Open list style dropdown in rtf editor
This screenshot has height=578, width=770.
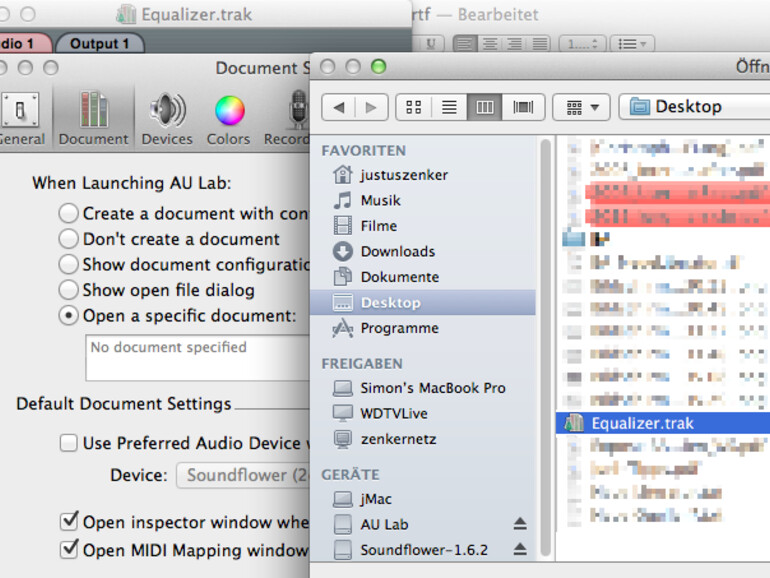click(x=632, y=44)
